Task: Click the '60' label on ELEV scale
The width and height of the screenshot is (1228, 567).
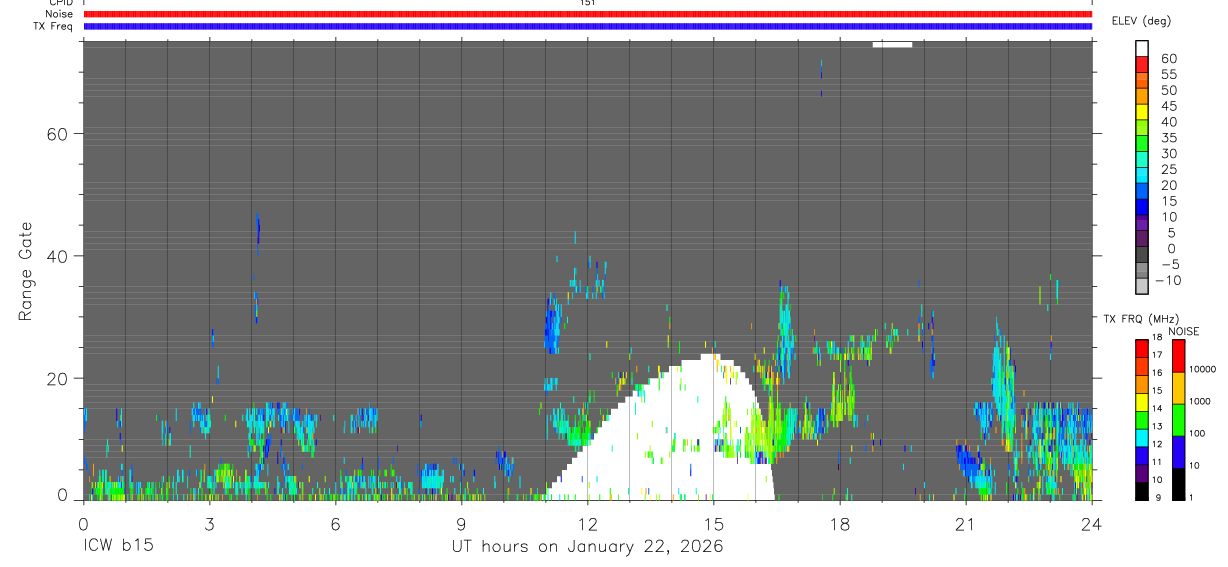Action: click(1168, 59)
